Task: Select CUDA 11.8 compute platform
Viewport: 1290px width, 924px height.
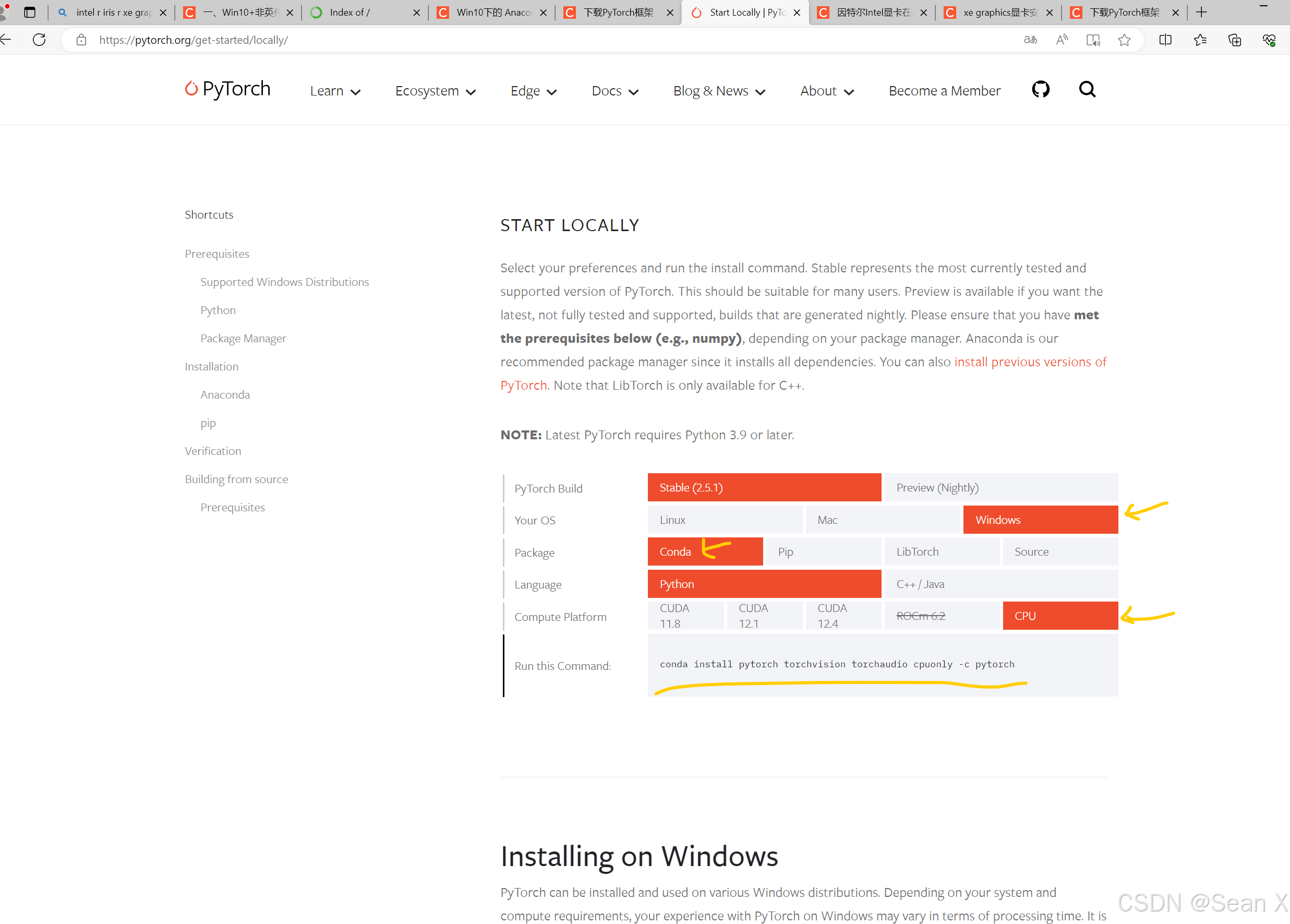Action: (685, 616)
